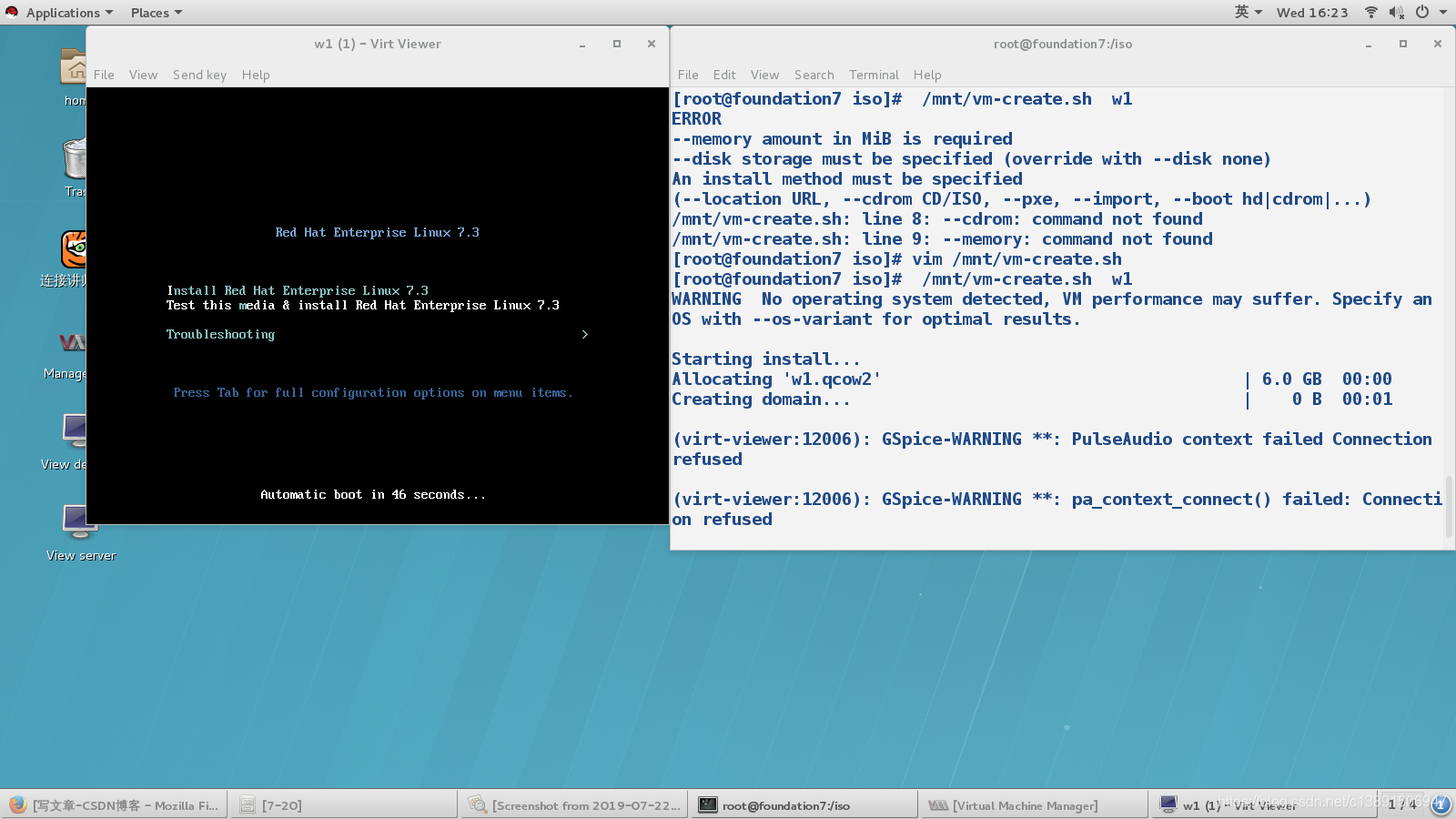Viewport: 1456px width, 819px height.
Task: Select Test this media & install option
Action: 363,305
